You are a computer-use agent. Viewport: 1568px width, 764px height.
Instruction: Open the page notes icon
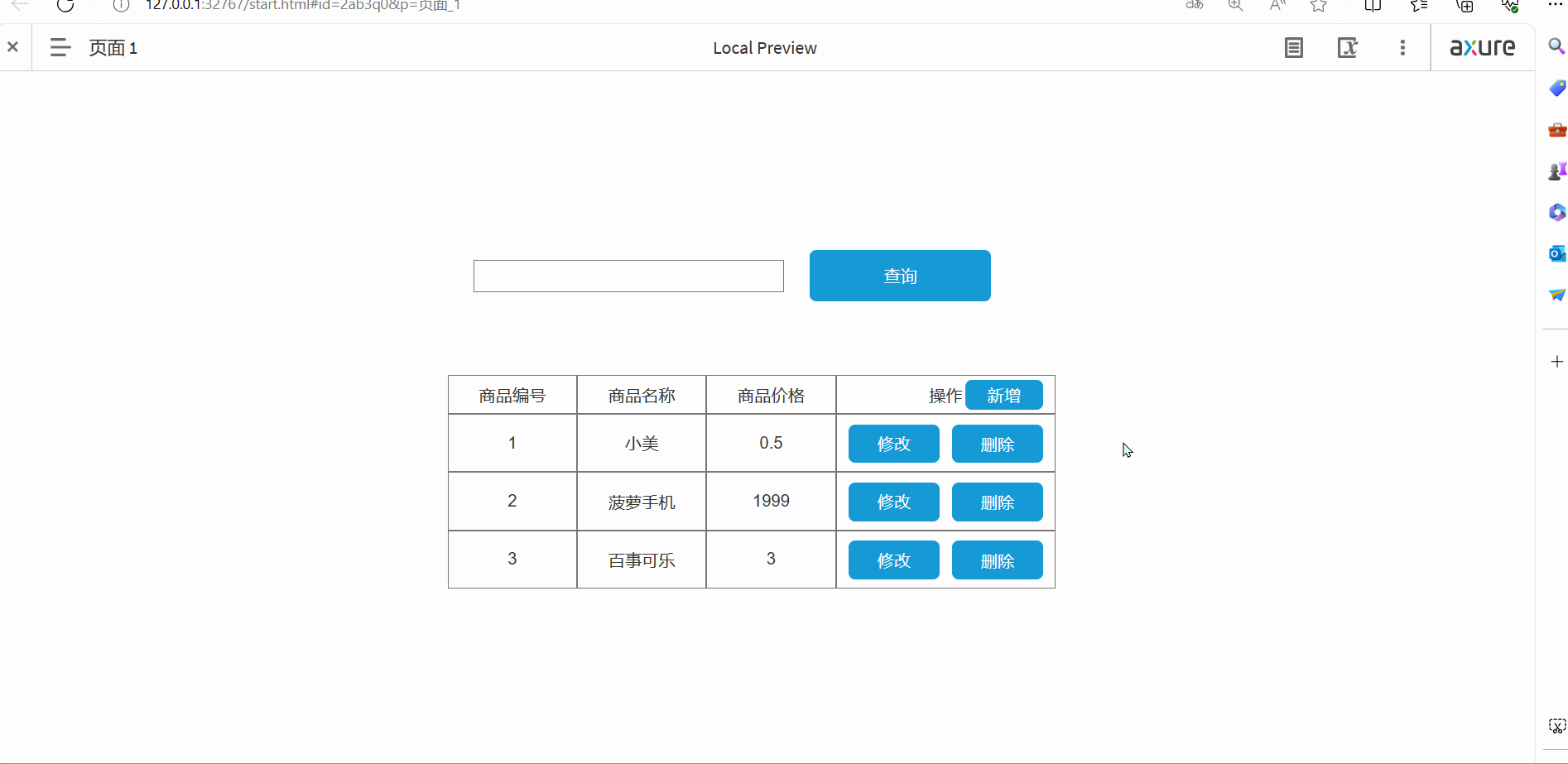click(x=1294, y=47)
